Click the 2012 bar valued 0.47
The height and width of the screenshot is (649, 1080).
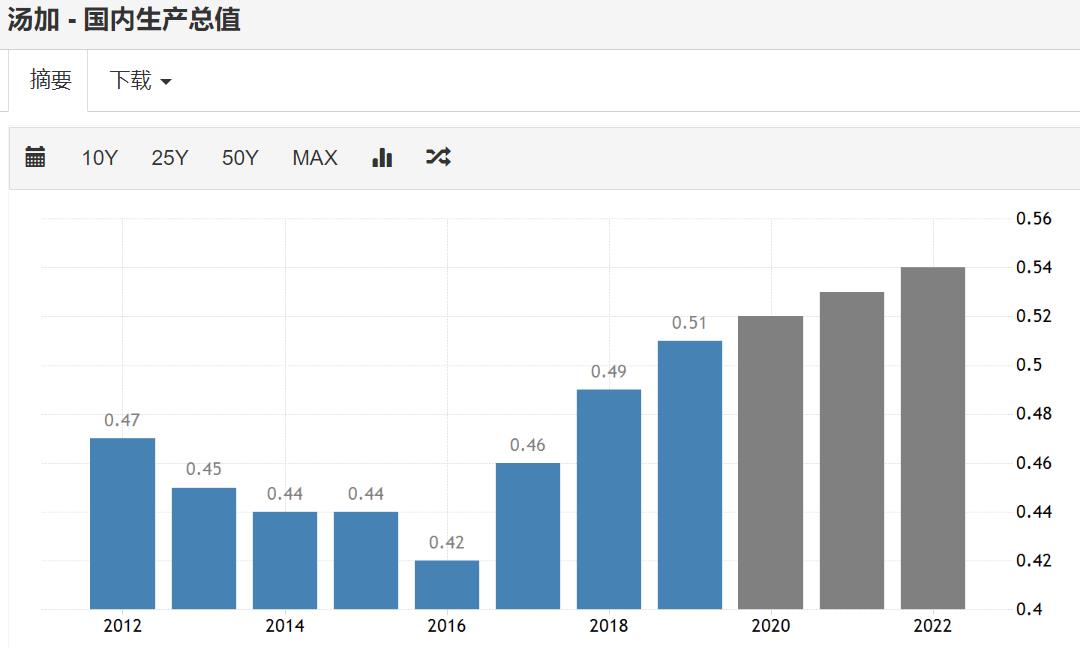pos(122,523)
